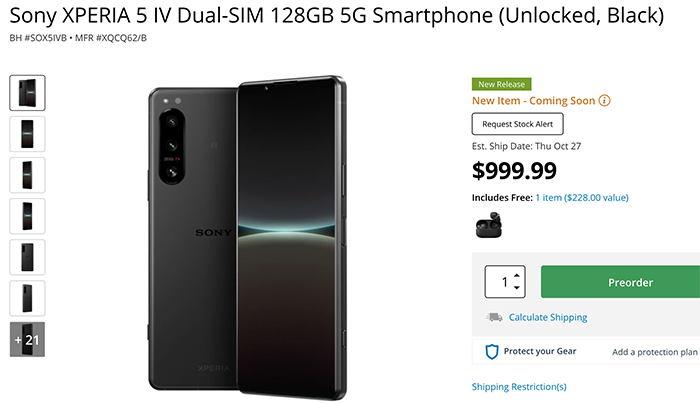Screen dimensions: 700x403
Task: Click the green Preorder button
Action: click(621, 282)
